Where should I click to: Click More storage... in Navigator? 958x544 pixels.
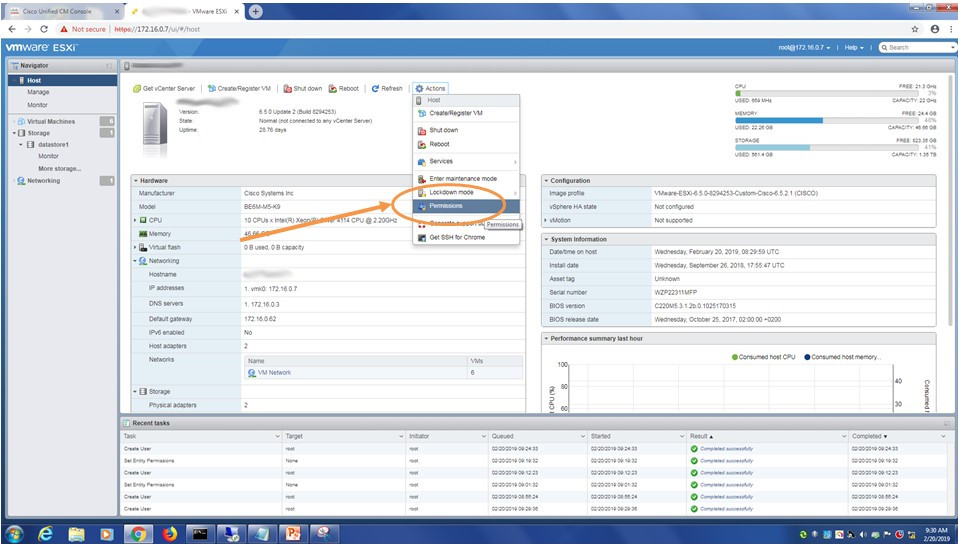[x=59, y=169]
